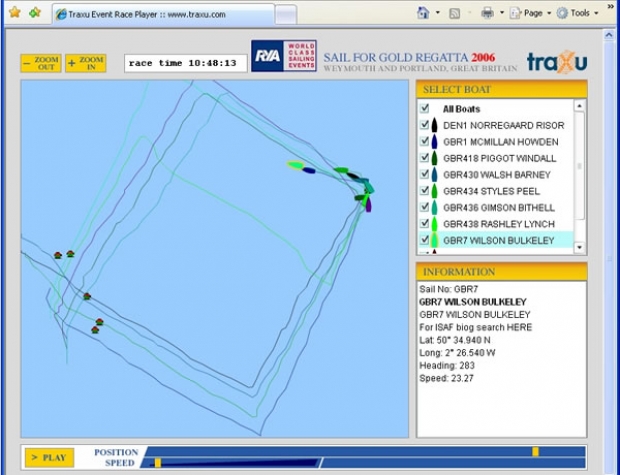
Task: Click the Zoom Out map button
Action: [41, 63]
